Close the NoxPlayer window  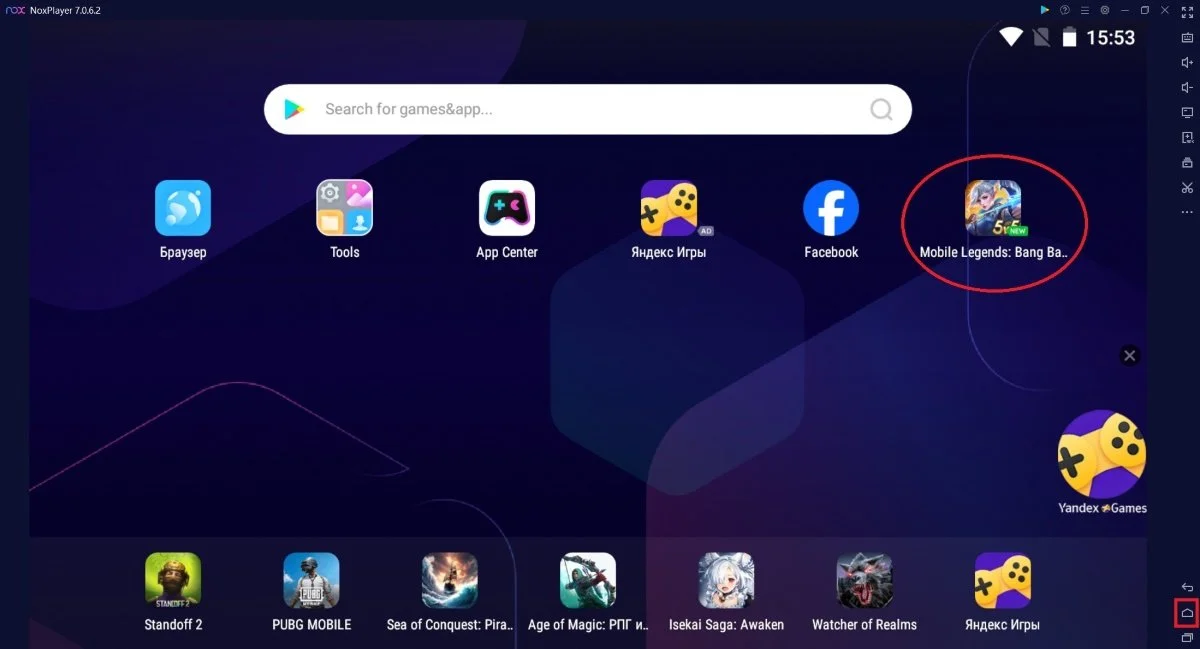[1164, 10]
